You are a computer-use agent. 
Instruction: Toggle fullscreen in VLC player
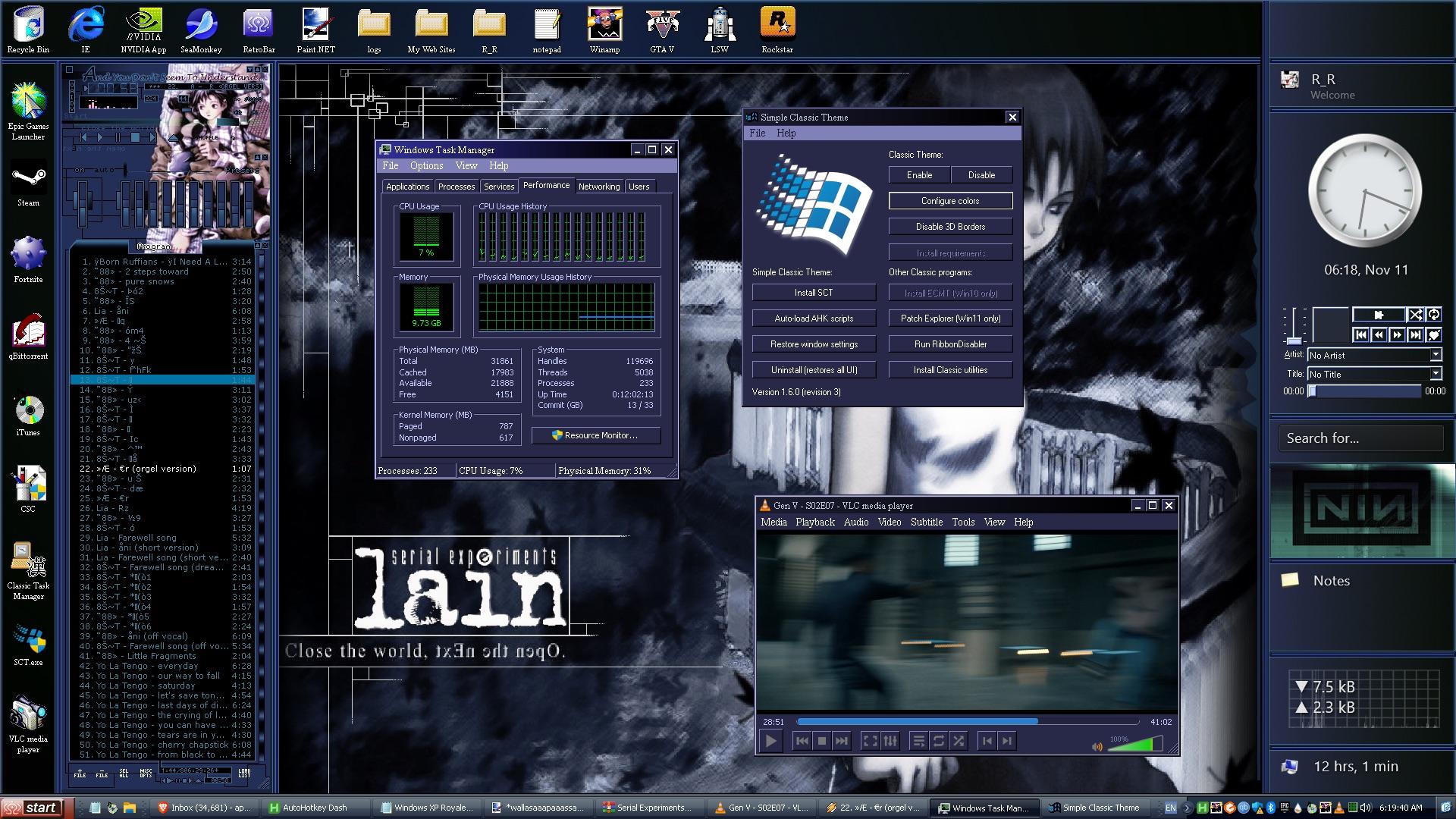click(870, 742)
